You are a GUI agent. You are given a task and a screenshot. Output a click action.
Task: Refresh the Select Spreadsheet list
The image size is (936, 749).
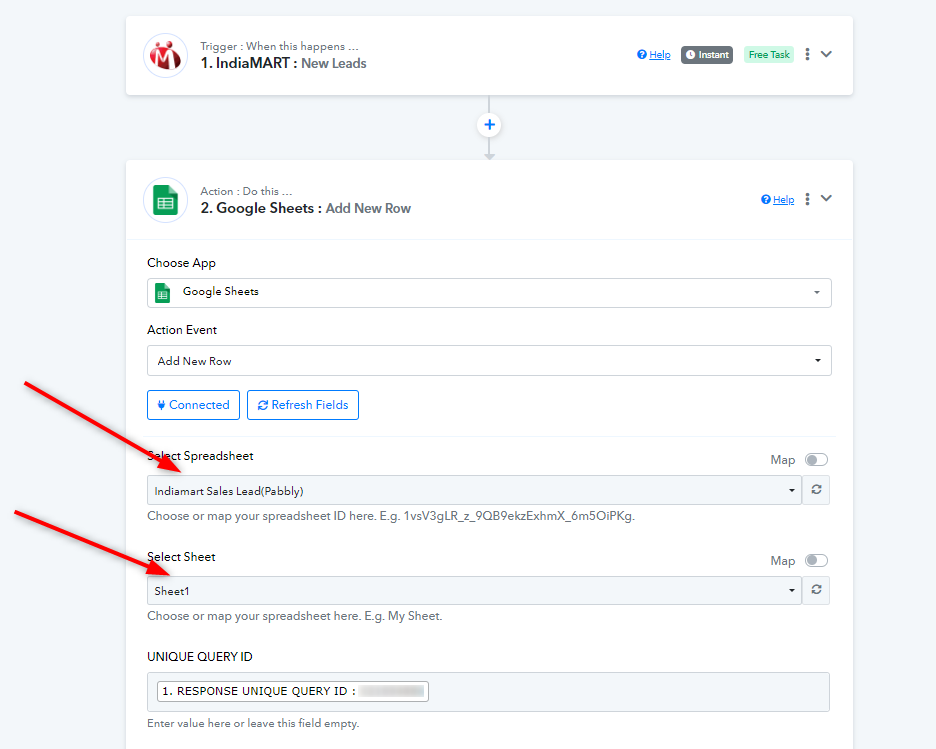816,490
